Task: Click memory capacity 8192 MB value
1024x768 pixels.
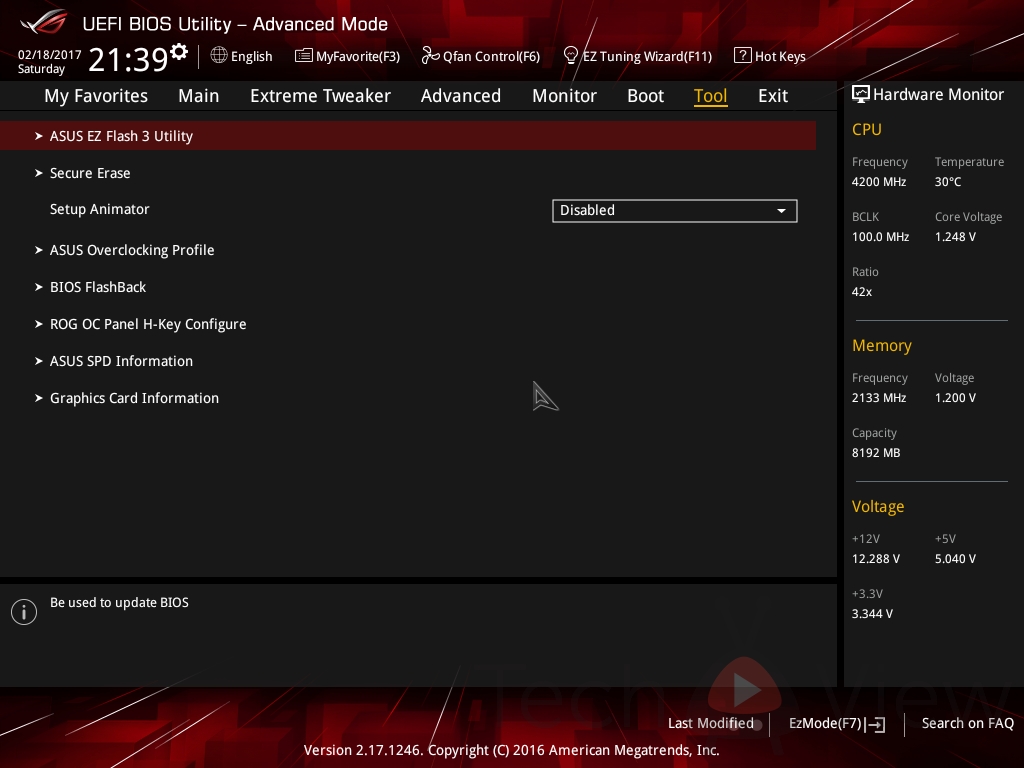Action: tap(876, 453)
